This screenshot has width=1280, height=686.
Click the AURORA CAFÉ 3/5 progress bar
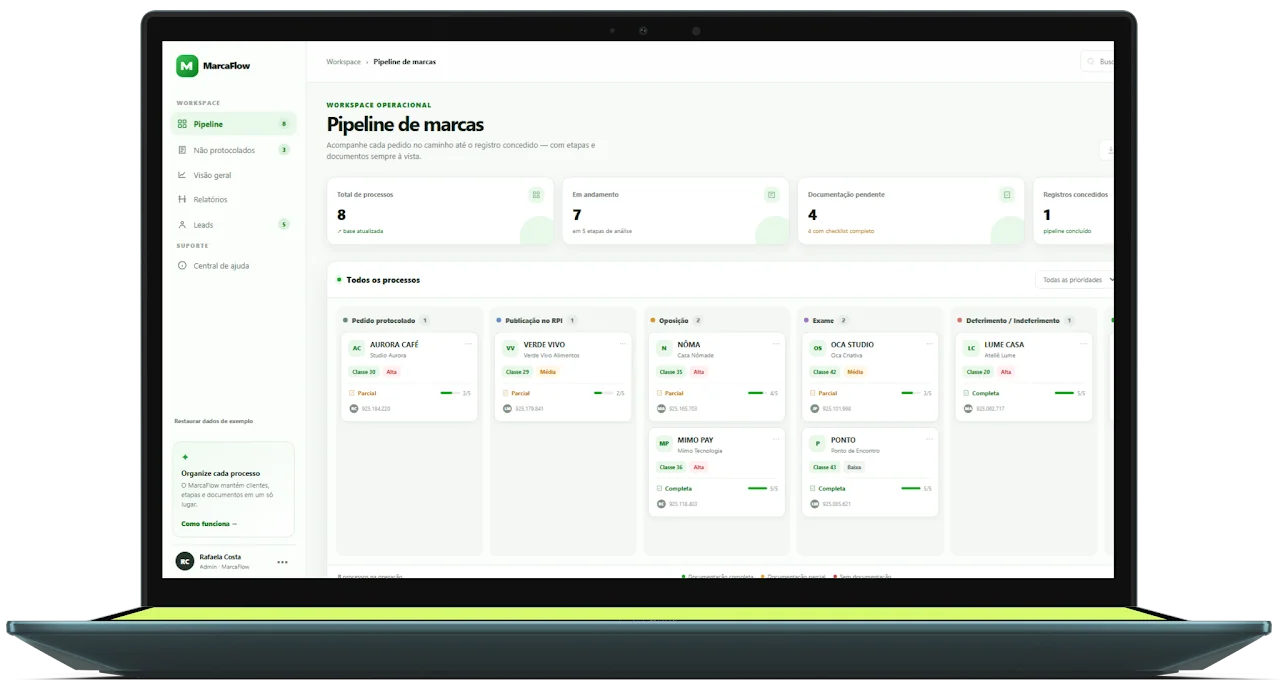click(449, 393)
